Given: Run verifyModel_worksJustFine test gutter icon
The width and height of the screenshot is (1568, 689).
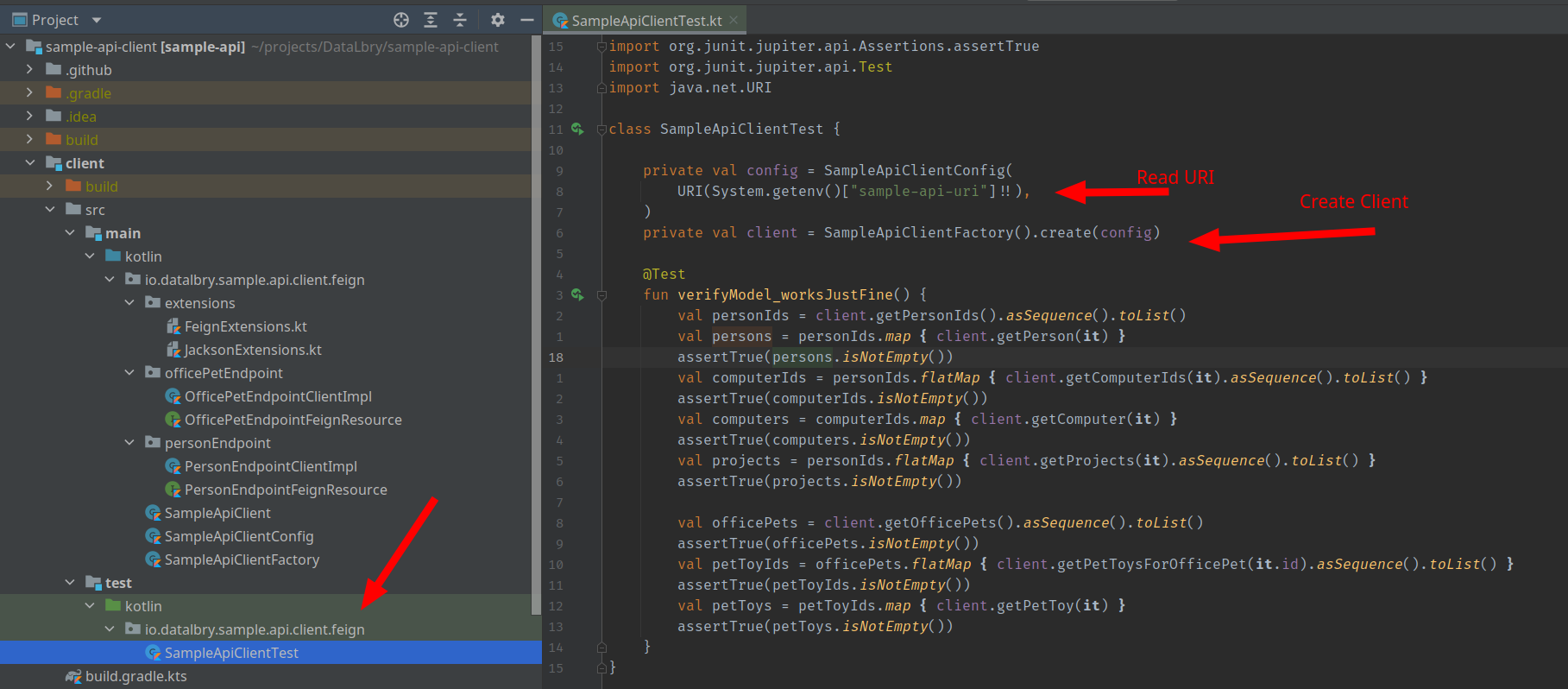Looking at the screenshot, I should point(577,295).
